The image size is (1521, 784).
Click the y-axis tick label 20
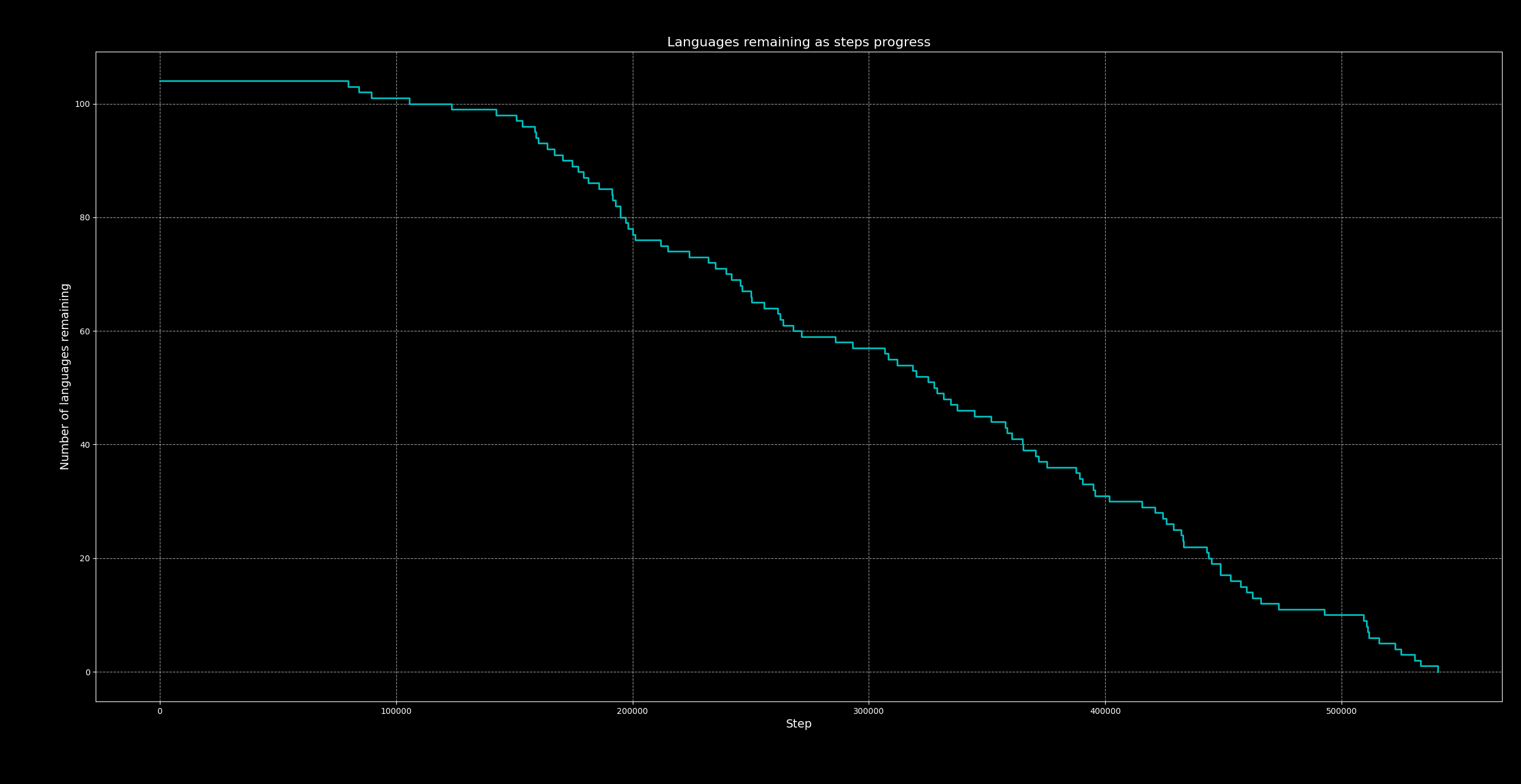pyautogui.click(x=84, y=558)
